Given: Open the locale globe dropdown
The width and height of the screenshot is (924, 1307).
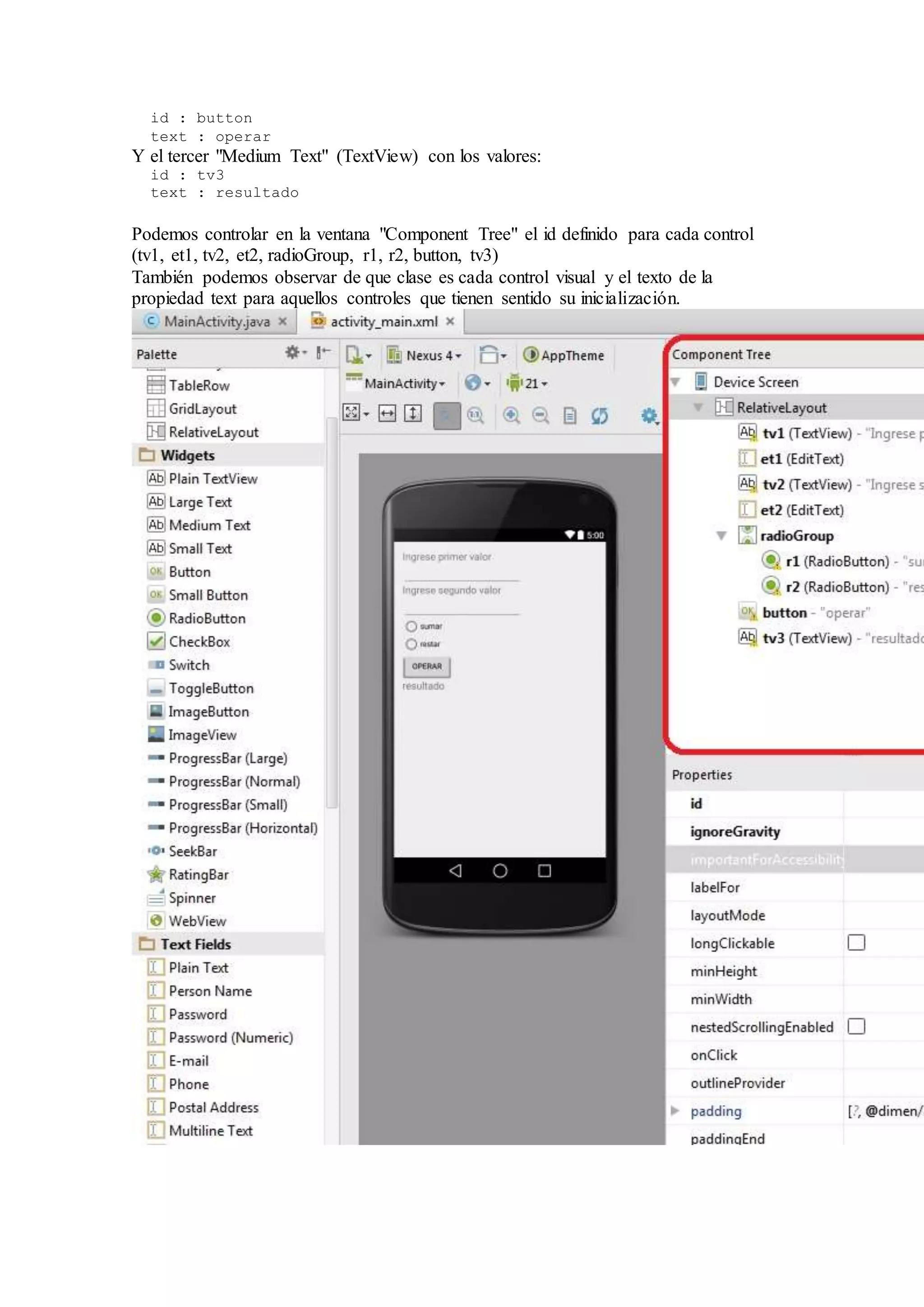Looking at the screenshot, I should 477,383.
